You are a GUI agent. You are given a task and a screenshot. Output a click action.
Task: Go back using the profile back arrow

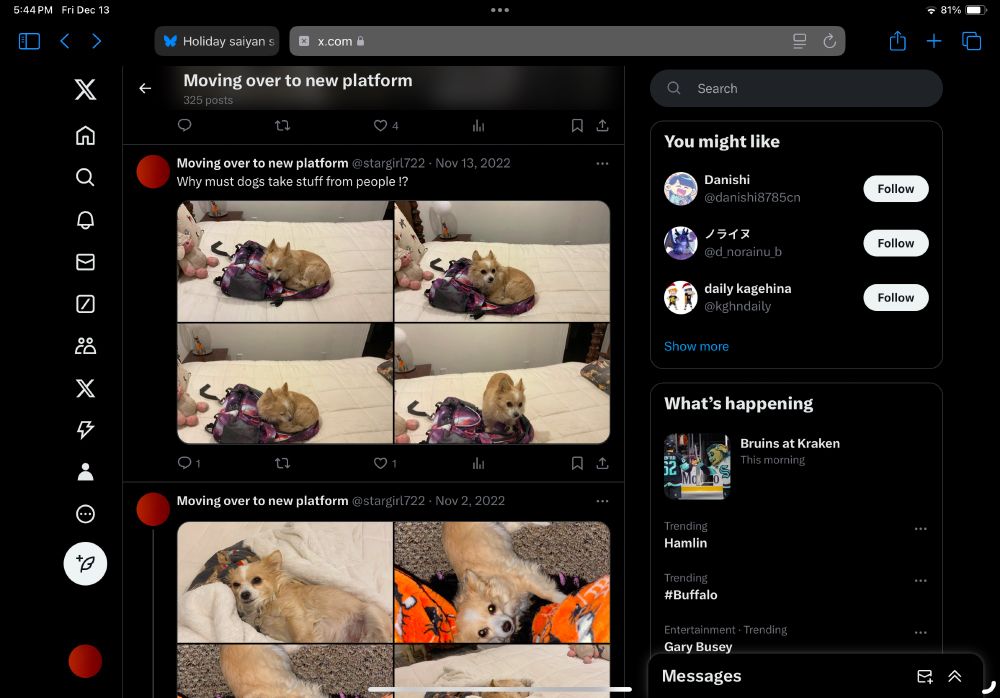(x=145, y=88)
